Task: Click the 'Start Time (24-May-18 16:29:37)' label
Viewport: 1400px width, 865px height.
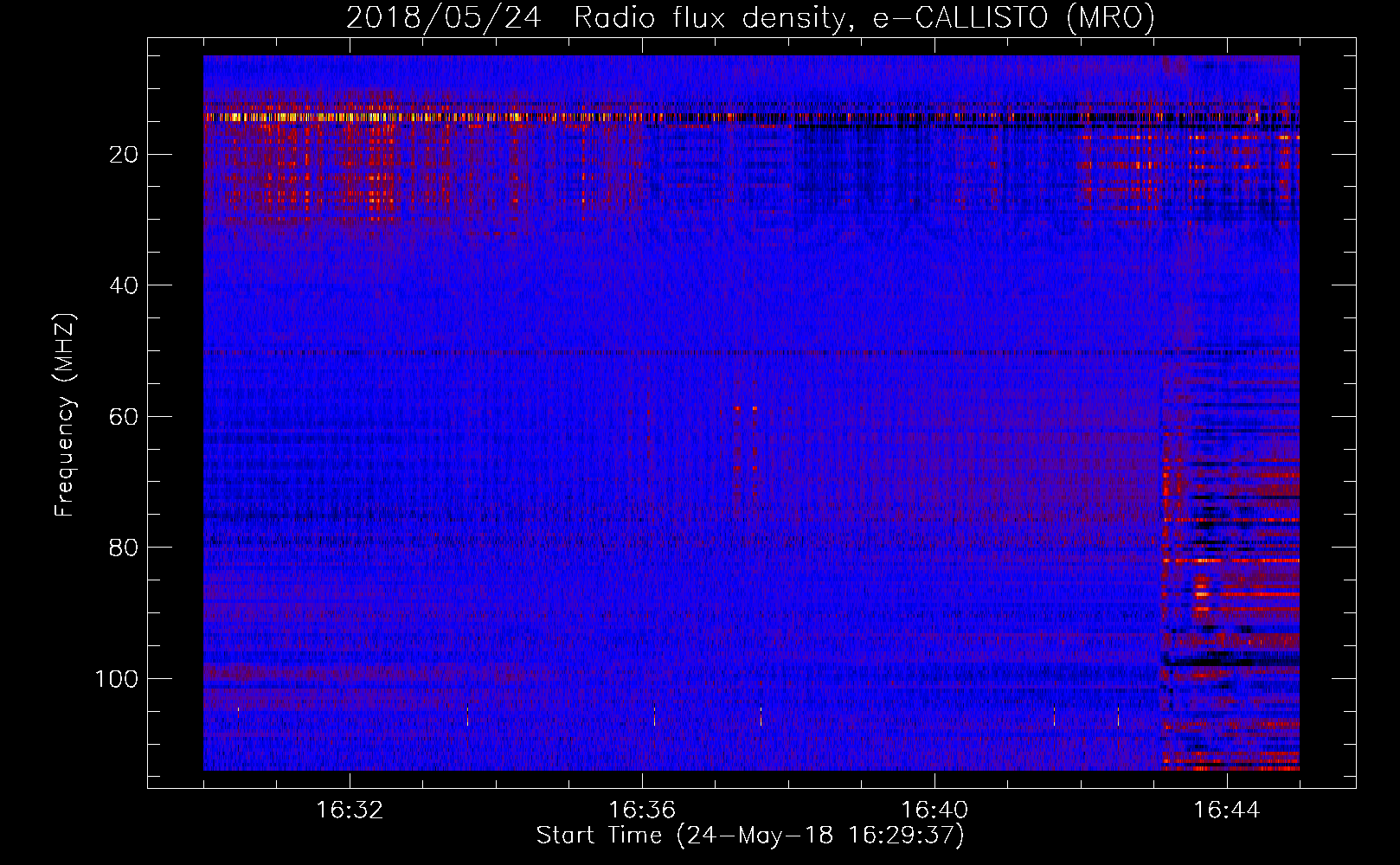Action: point(750,836)
